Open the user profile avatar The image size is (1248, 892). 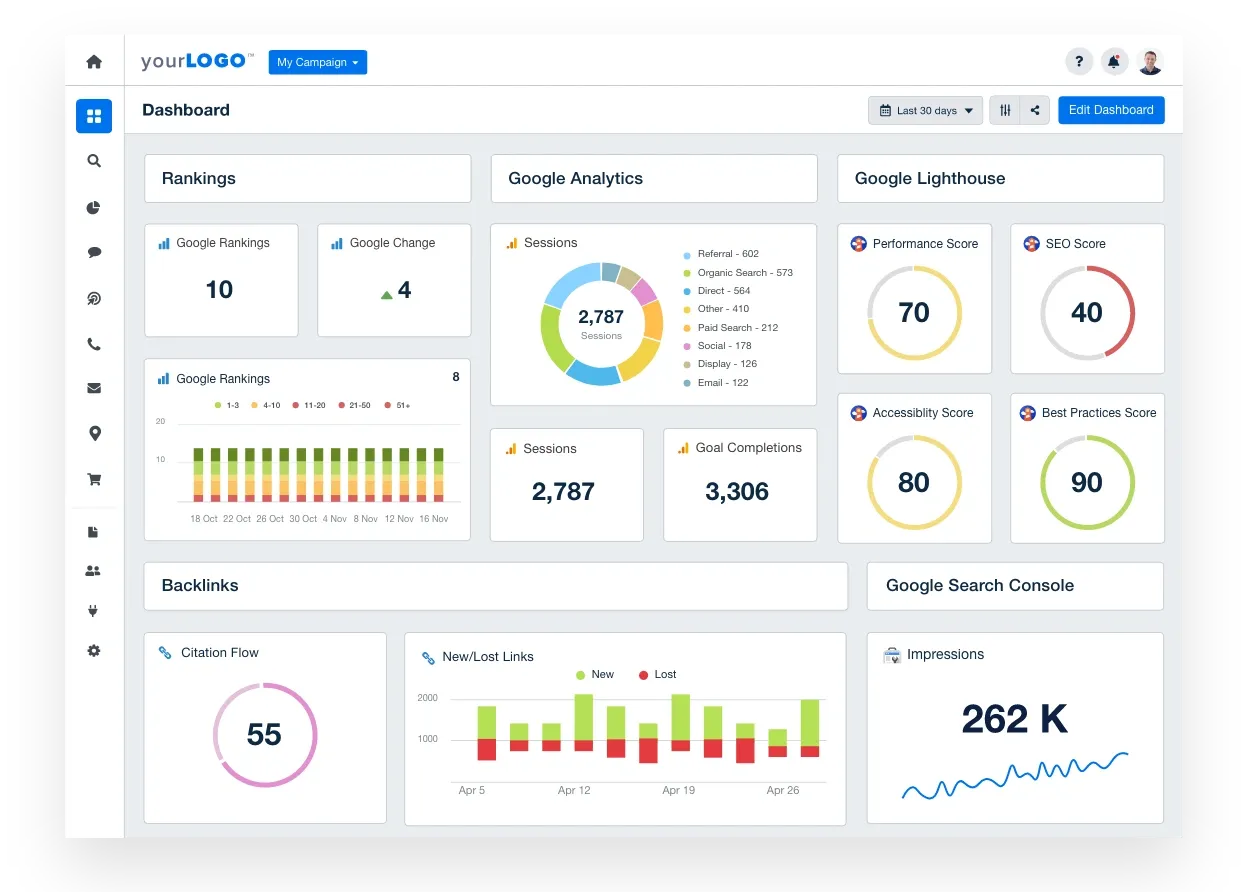click(x=1150, y=62)
